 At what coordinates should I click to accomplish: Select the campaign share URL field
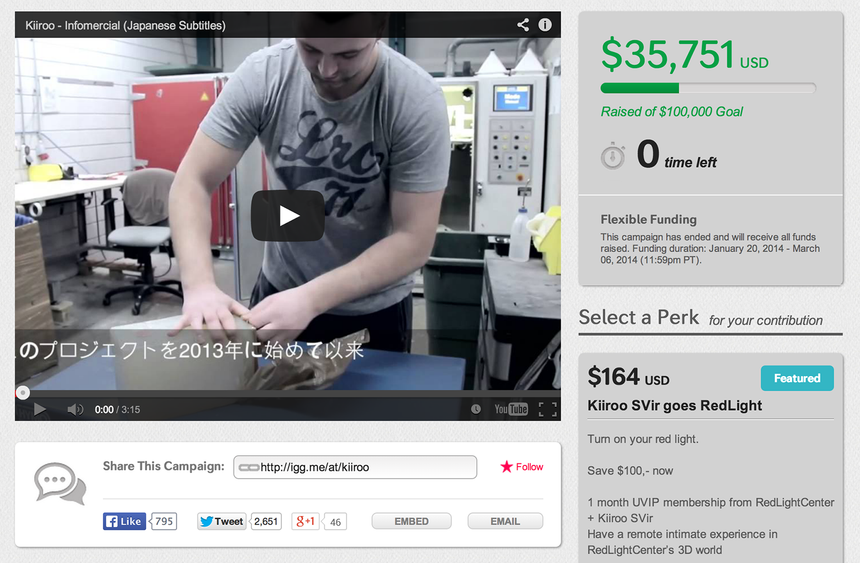pyautogui.click(x=355, y=467)
